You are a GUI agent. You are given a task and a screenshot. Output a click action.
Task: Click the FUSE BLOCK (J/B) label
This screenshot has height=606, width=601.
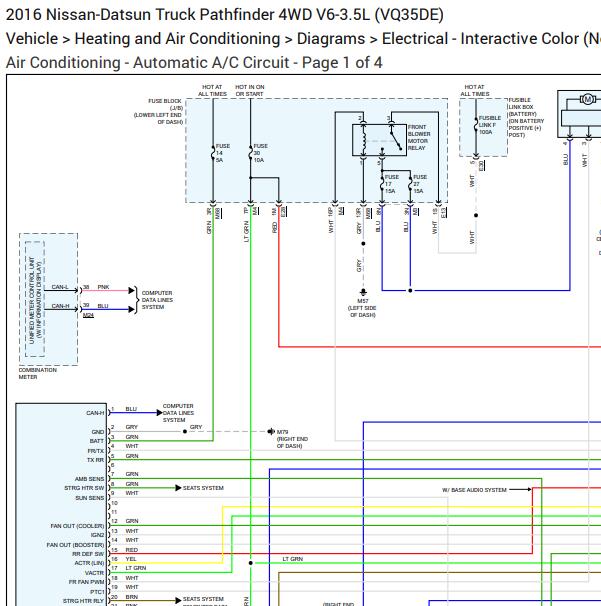pyautogui.click(x=158, y=111)
